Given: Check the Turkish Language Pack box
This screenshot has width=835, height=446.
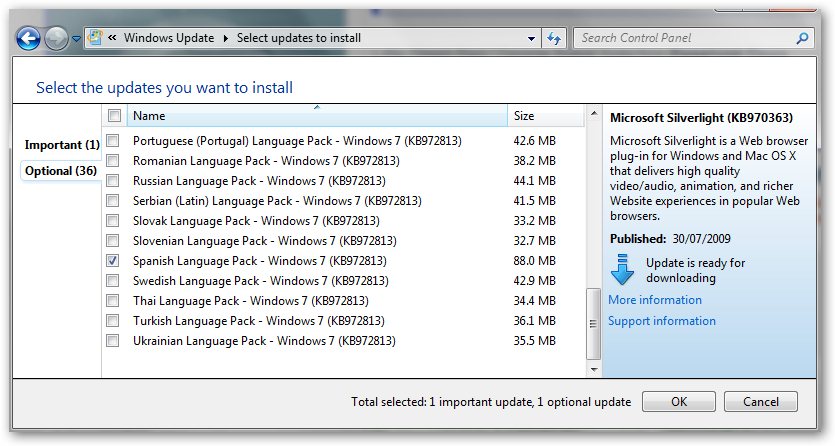Looking at the screenshot, I should pos(112,320).
